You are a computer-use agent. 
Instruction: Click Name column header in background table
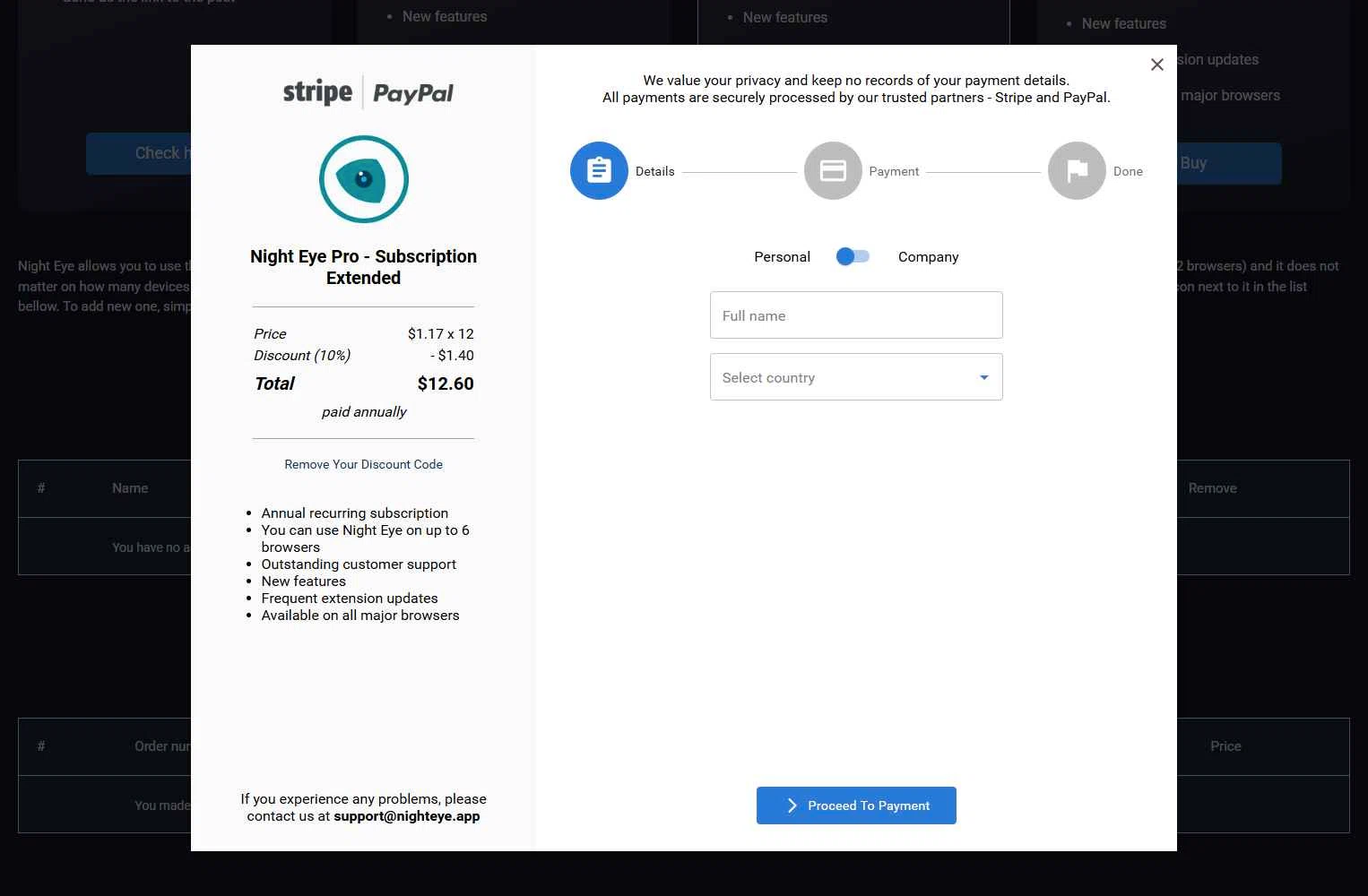(x=130, y=488)
